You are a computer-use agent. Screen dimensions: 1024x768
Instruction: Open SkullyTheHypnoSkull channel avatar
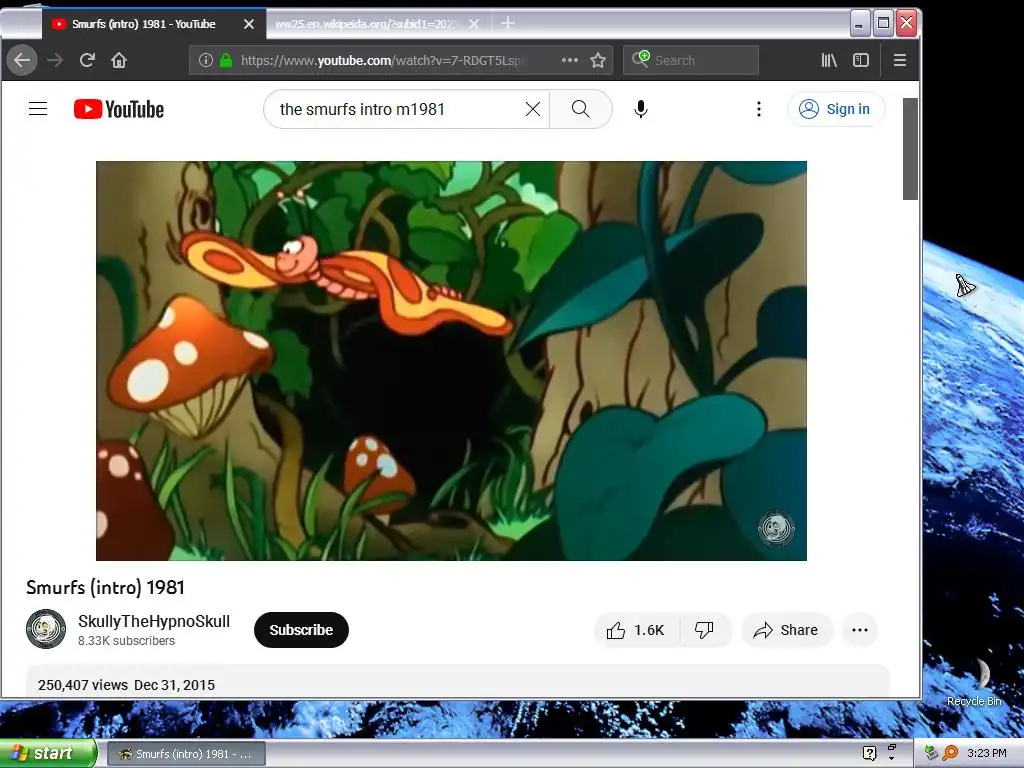(46, 629)
